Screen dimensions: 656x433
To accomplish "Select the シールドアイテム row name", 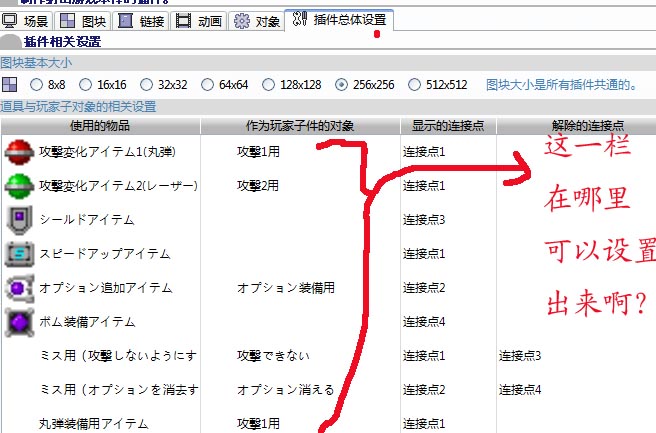I will click(x=87, y=220).
